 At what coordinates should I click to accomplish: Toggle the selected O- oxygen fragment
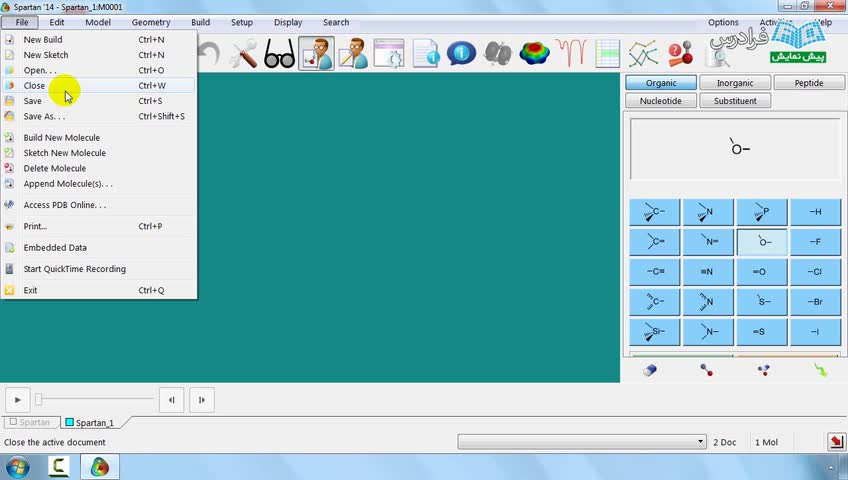pos(761,242)
